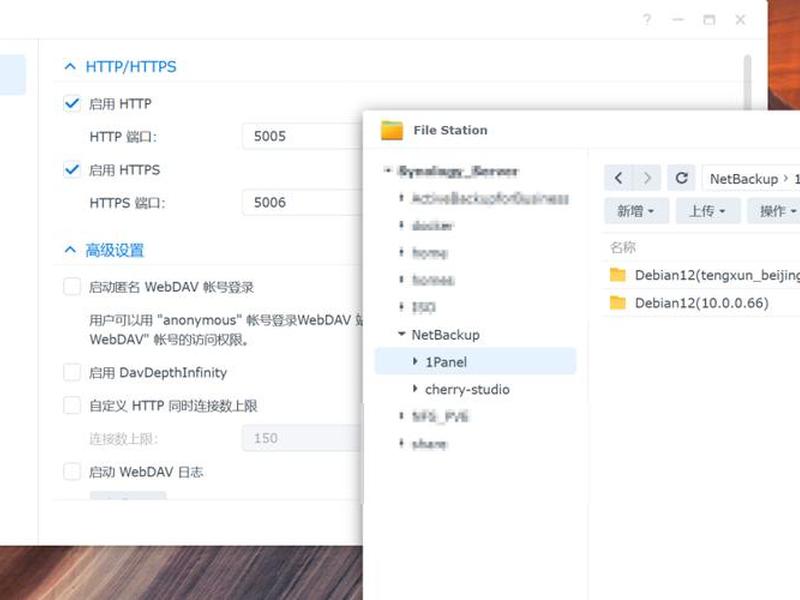
Task: Maximize the WebDAV settings window
Action: pyautogui.click(x=709, y=20)
